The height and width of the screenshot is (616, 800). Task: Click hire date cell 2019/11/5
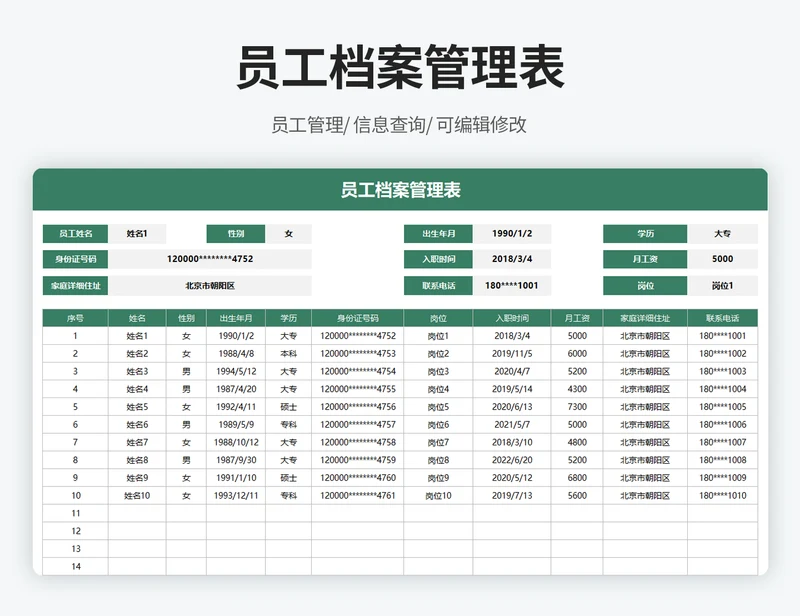click(512, 354)
